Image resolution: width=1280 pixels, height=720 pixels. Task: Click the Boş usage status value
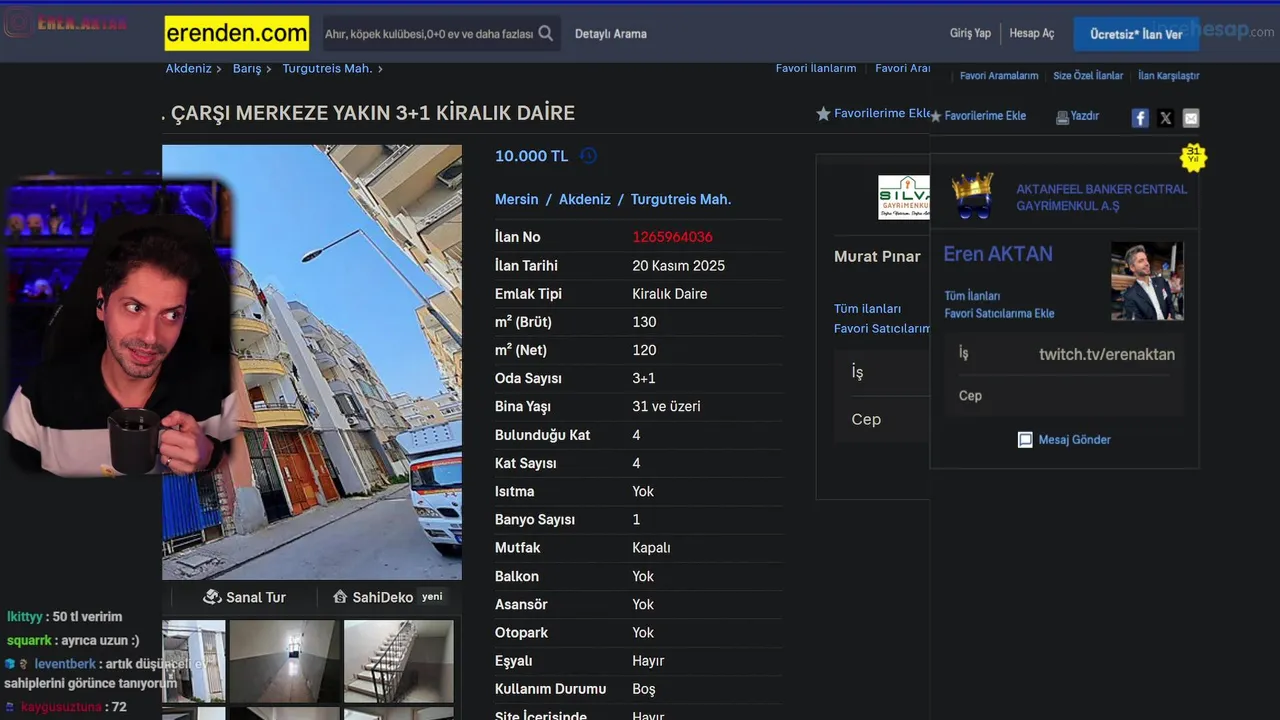644,689
